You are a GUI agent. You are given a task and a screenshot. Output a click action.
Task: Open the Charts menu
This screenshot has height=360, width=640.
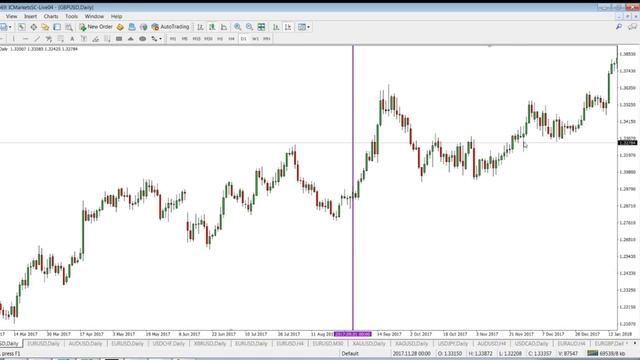pyautogui.click(x=51, y=16)
